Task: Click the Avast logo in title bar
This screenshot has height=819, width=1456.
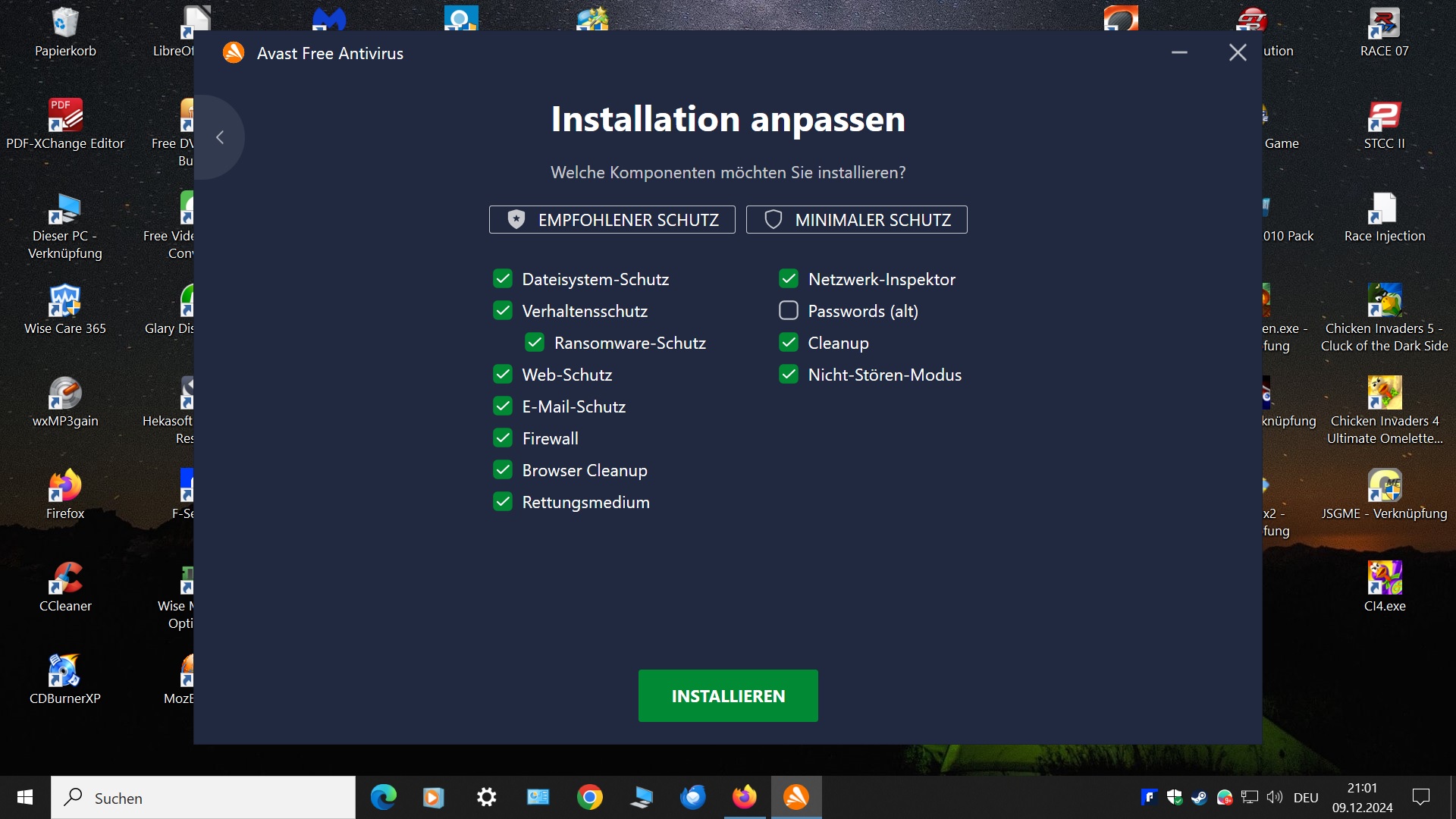Action: coord(234,53)
